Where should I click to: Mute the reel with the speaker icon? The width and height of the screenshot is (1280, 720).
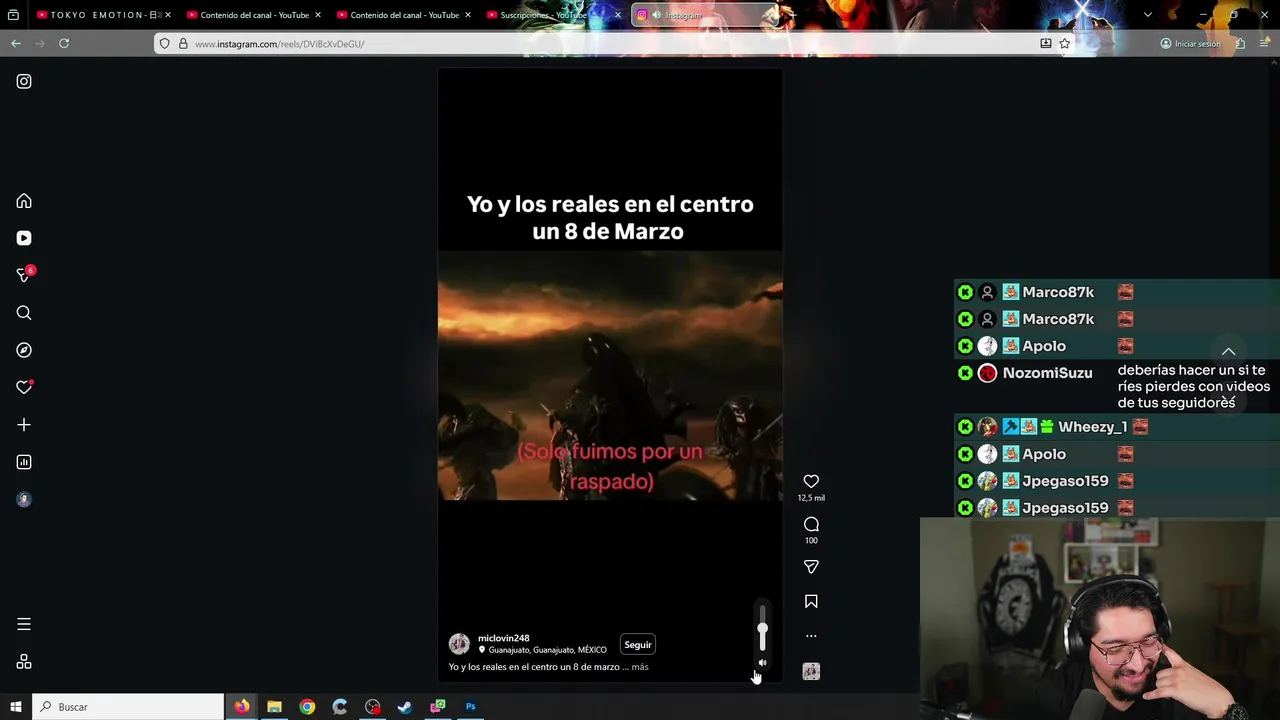click(x=762, y=663)
